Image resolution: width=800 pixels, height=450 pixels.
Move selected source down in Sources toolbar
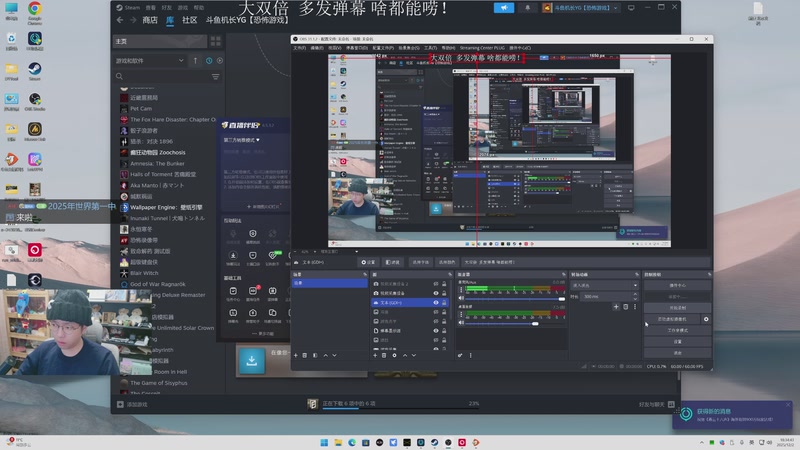pyautogui.click(x=414, y=355)
